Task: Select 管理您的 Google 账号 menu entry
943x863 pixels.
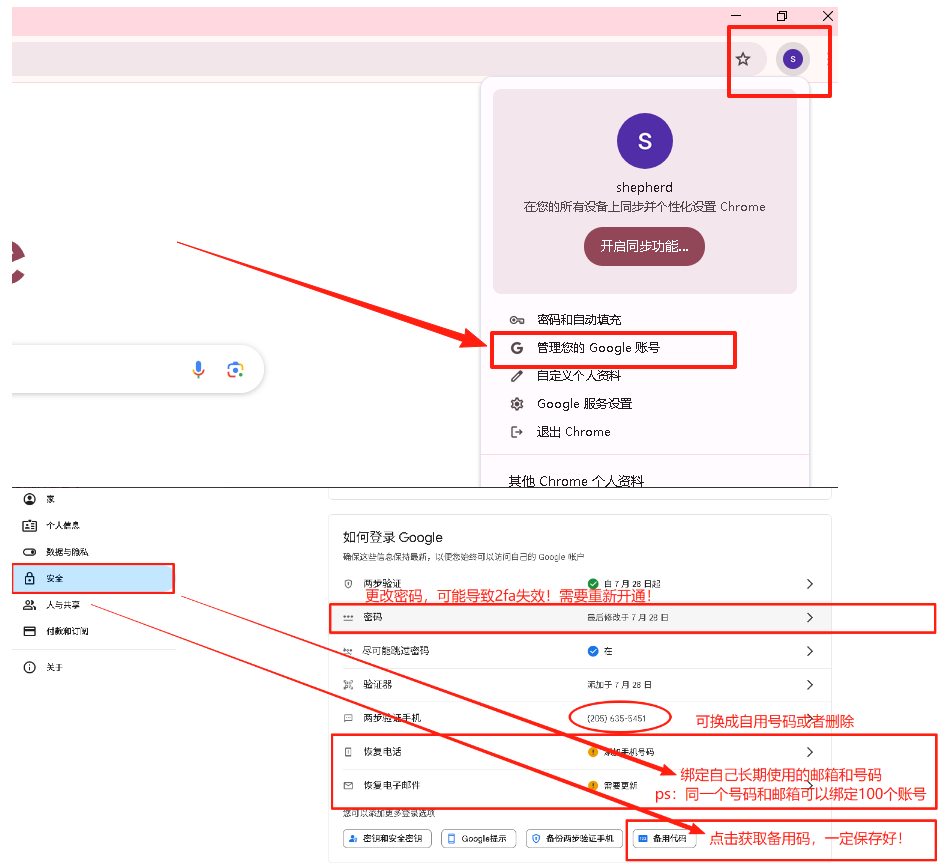Action: tap(598, 348)
